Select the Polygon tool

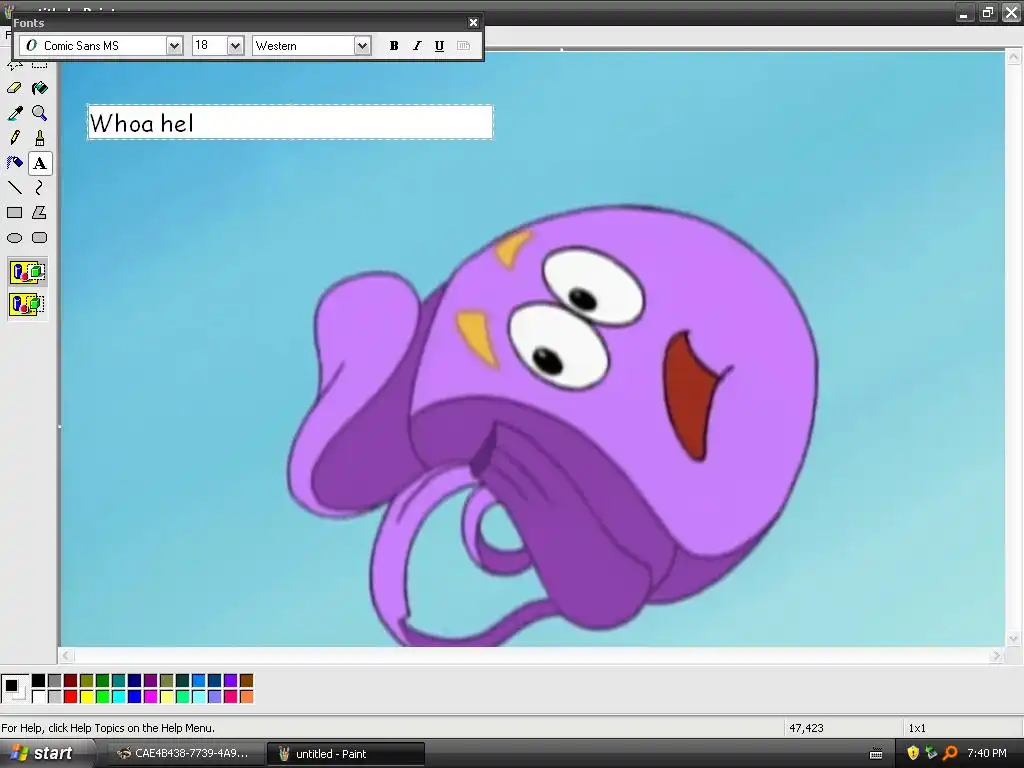pyautogui.click(x=40, y=213)
